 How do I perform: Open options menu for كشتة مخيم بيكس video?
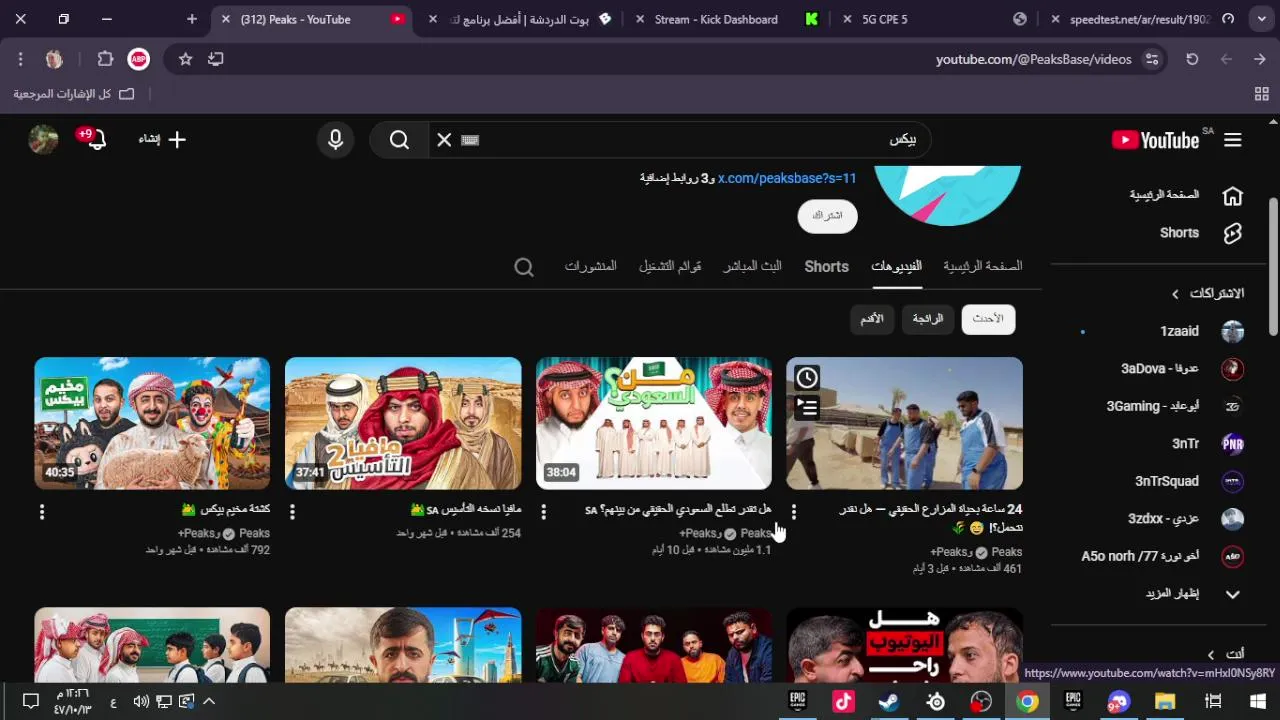tap(42, 512)
